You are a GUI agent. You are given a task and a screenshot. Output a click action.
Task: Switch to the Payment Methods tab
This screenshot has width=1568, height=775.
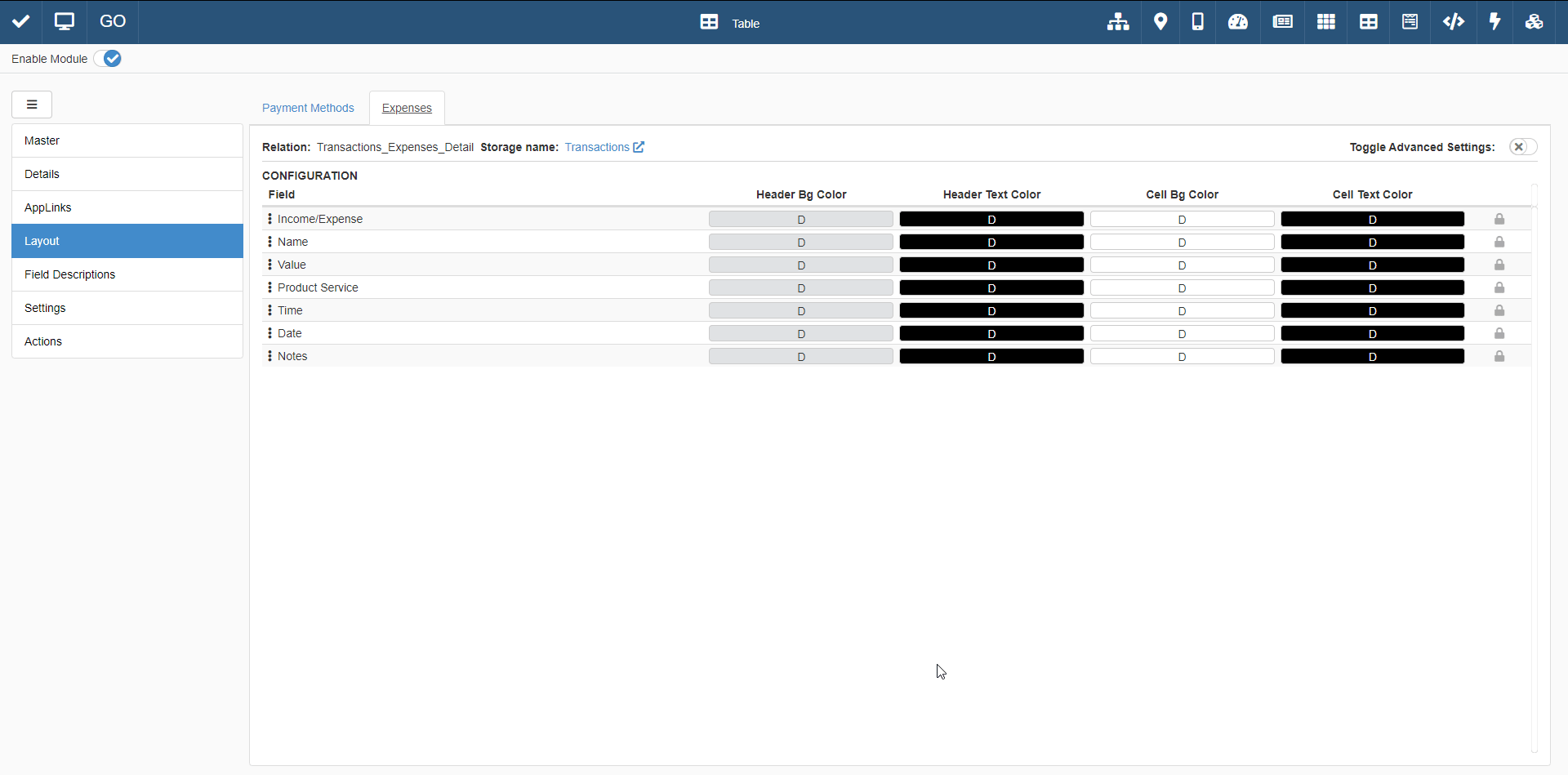(x=308, y=108)
